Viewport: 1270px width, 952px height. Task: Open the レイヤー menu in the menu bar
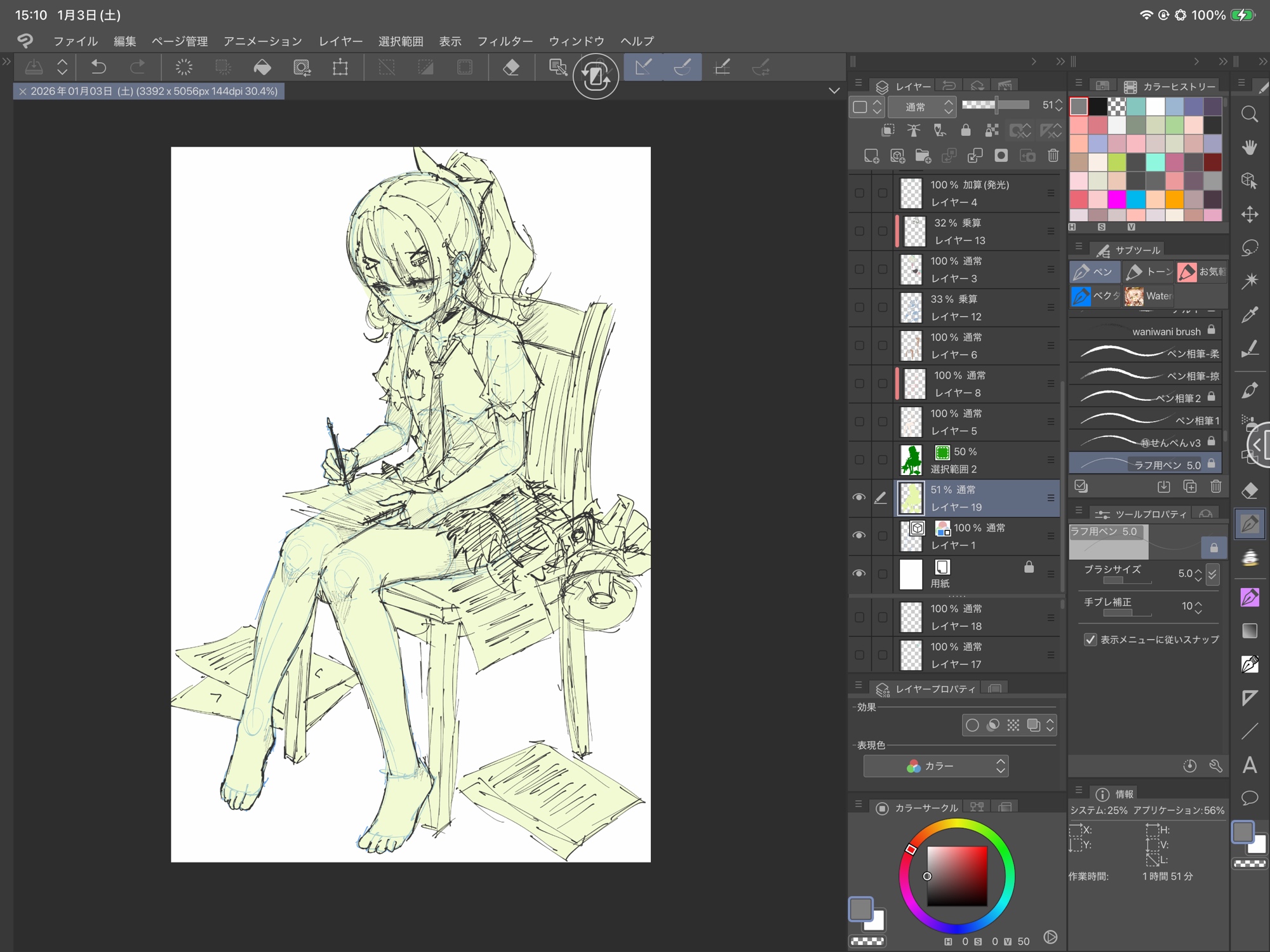pos(340,41)
